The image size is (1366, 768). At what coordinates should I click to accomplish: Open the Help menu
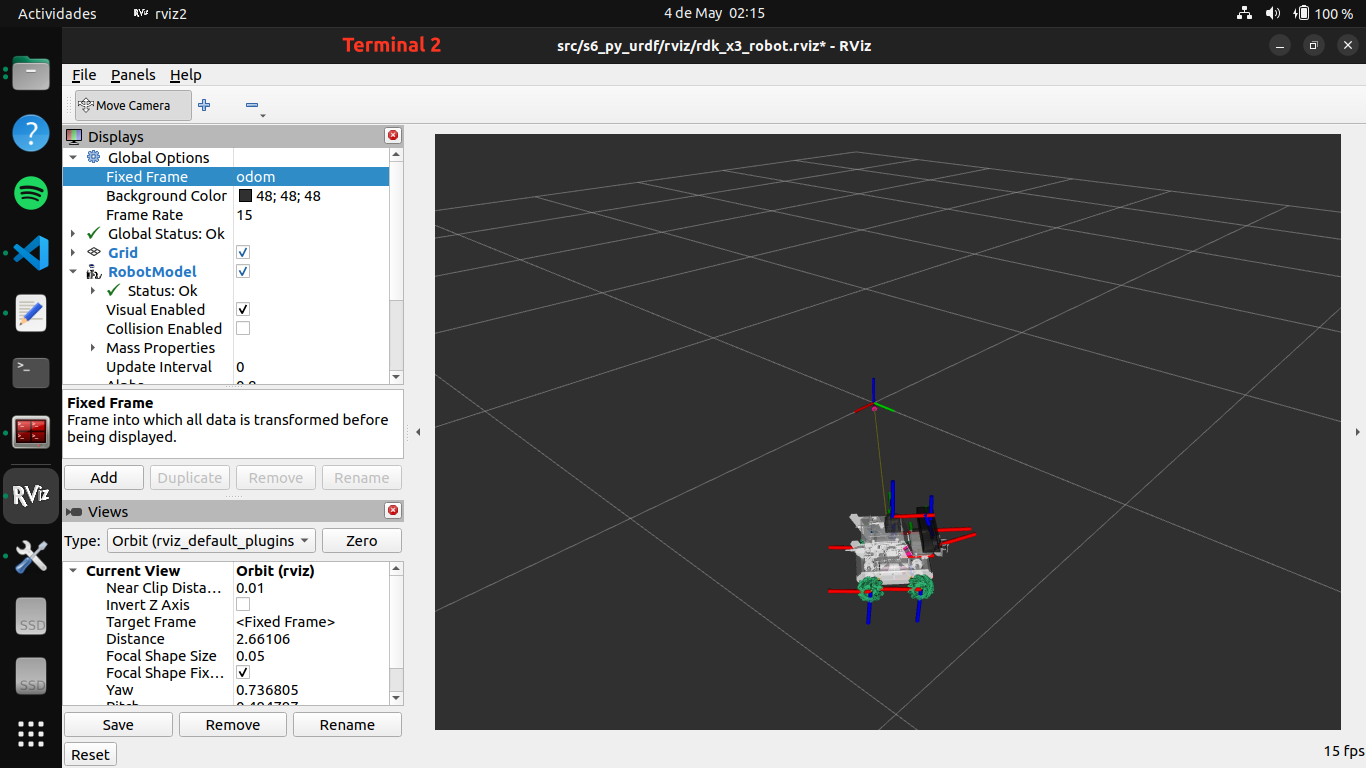(x=185, y=75)
